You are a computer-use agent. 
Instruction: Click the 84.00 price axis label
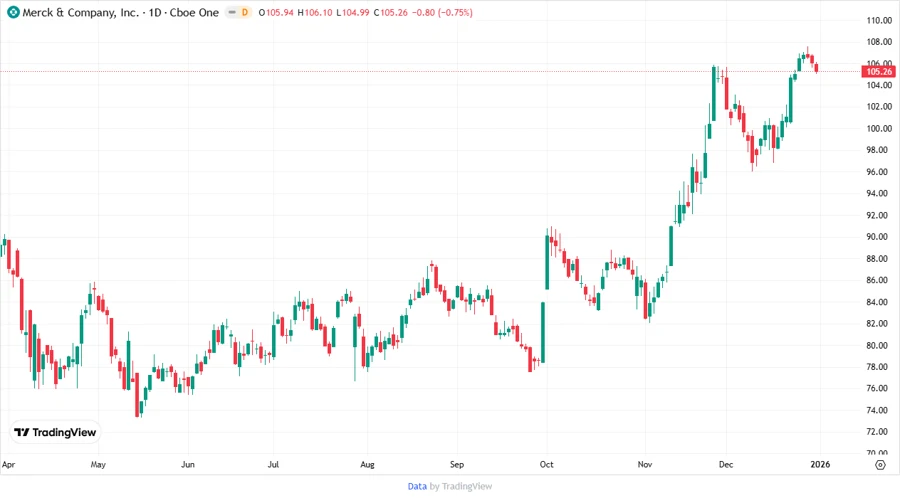click(879, 302)
